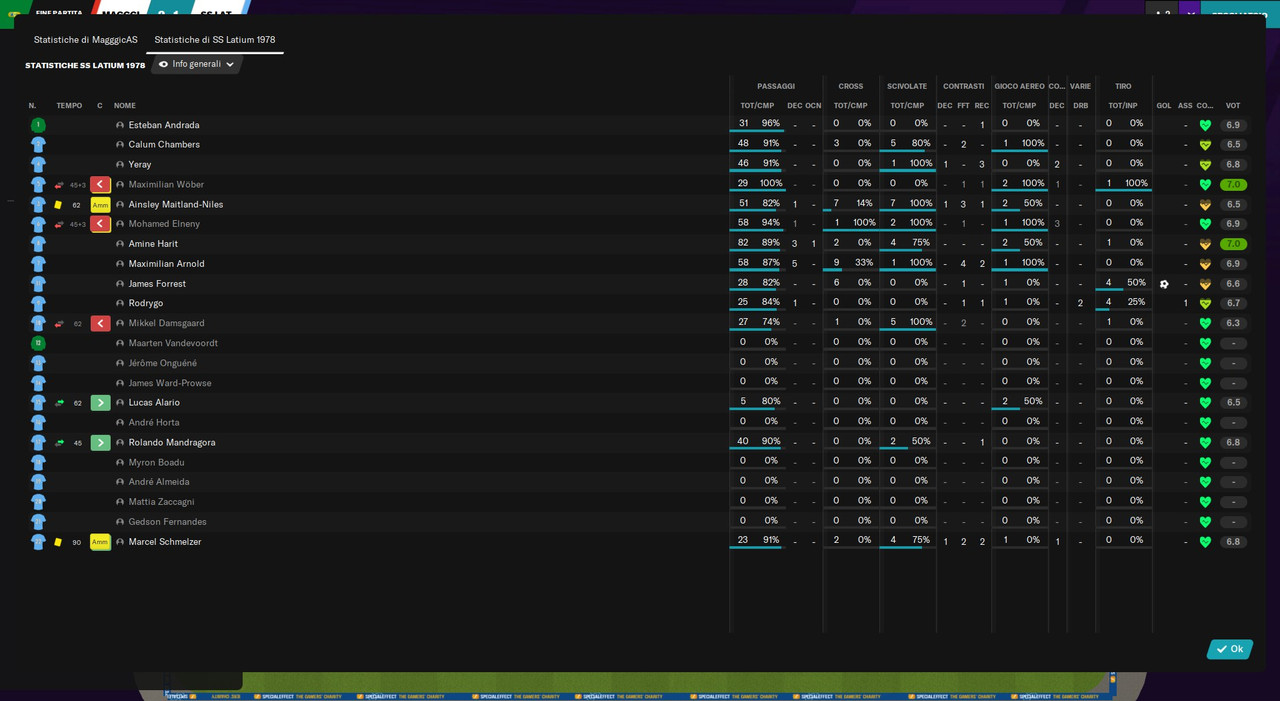Image resolution: width=1280 pixels, height=701 pixels.
Task: Click the blue shirt icon in Yeray's row
Action: pos(38,164)
